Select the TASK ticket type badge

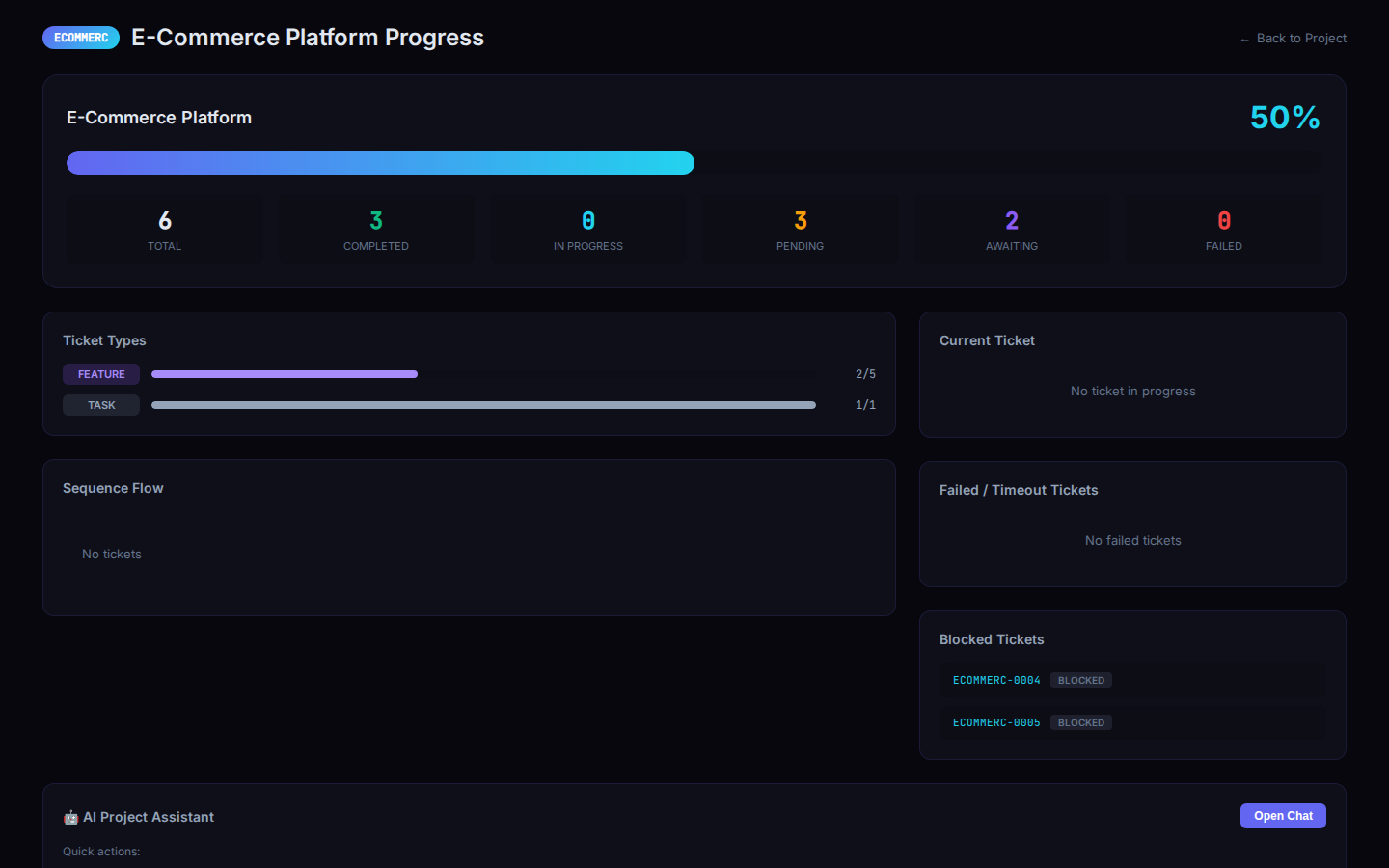pos(100,405)
